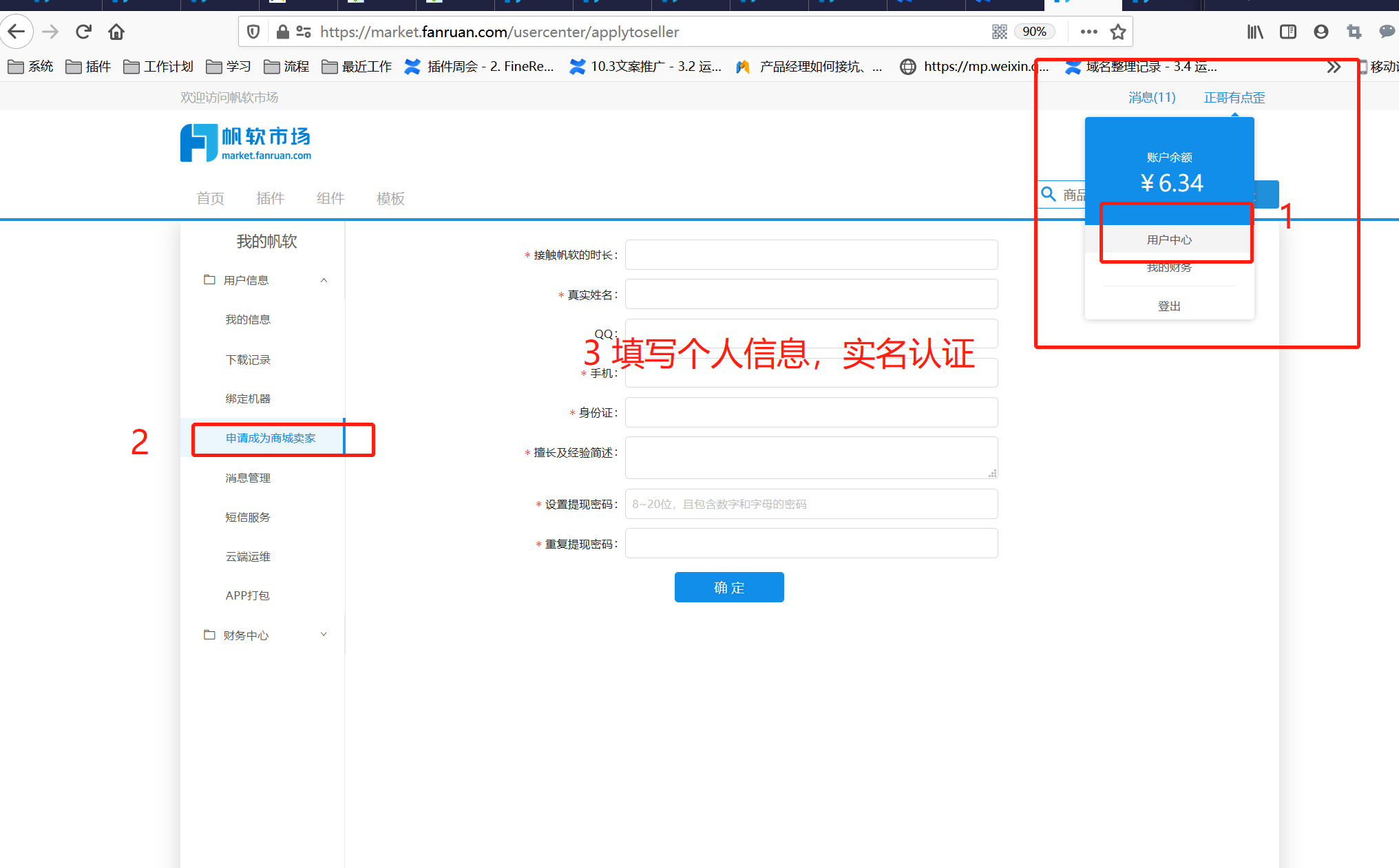Collapse the 用户信息 section chevron
This screenshot has height=868, width=1399.
(x=324, y=280)
